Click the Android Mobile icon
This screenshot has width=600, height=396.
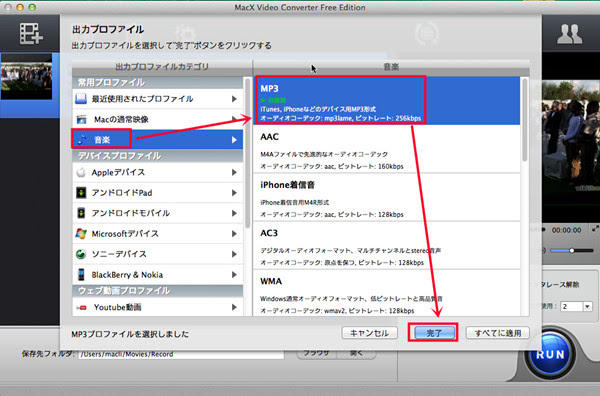81,213
